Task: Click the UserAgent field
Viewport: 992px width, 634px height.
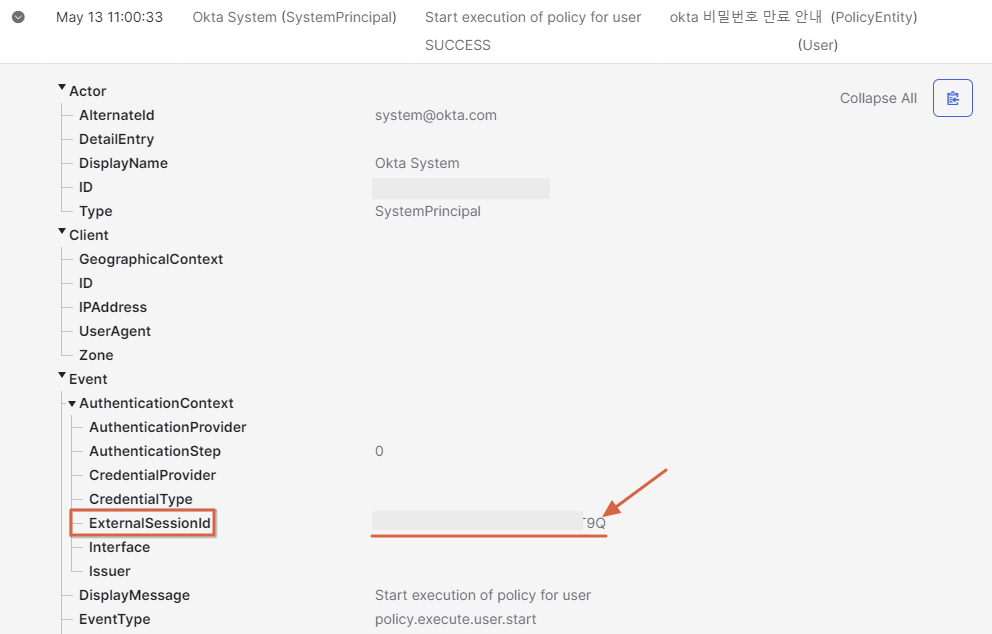Action: click(115, 331)
